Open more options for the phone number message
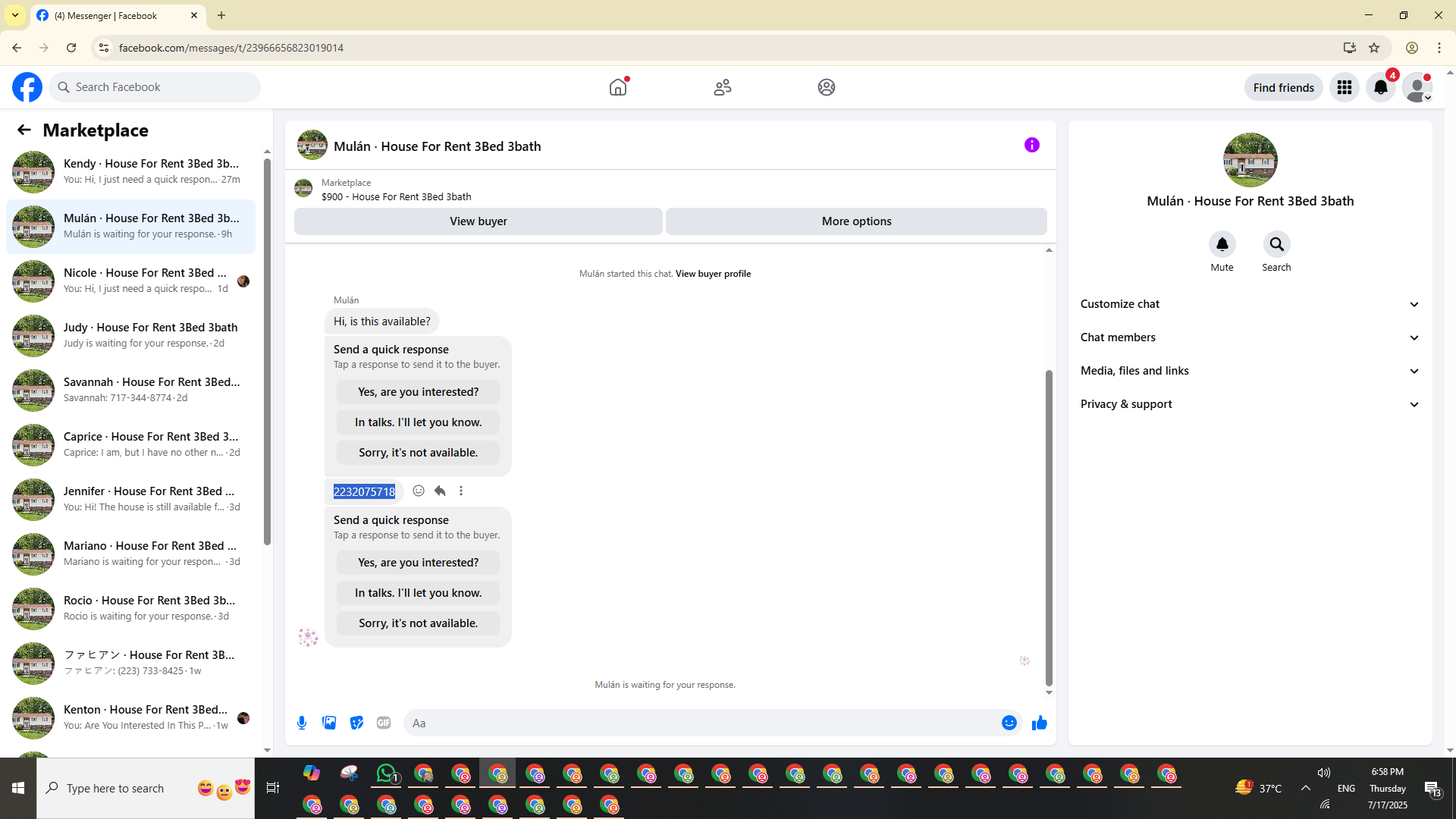 pyautogui.click(x=461, y=491)
